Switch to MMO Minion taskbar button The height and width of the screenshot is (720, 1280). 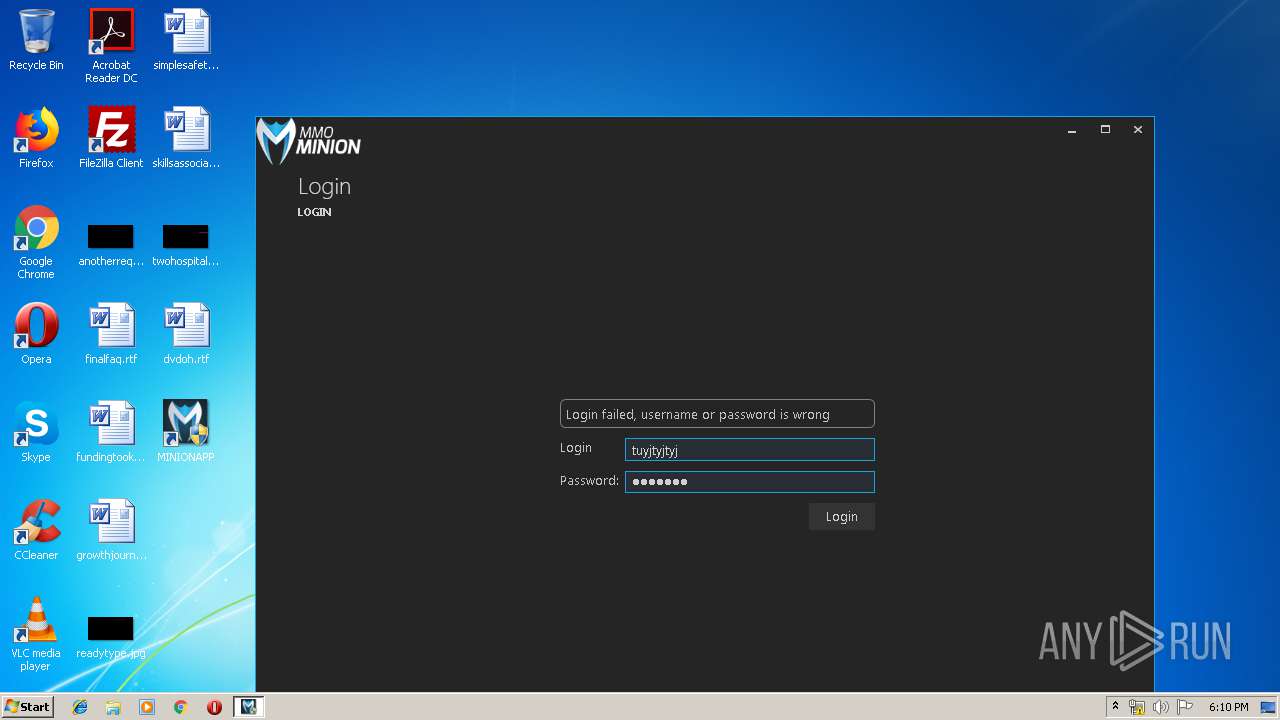point(248,707)
